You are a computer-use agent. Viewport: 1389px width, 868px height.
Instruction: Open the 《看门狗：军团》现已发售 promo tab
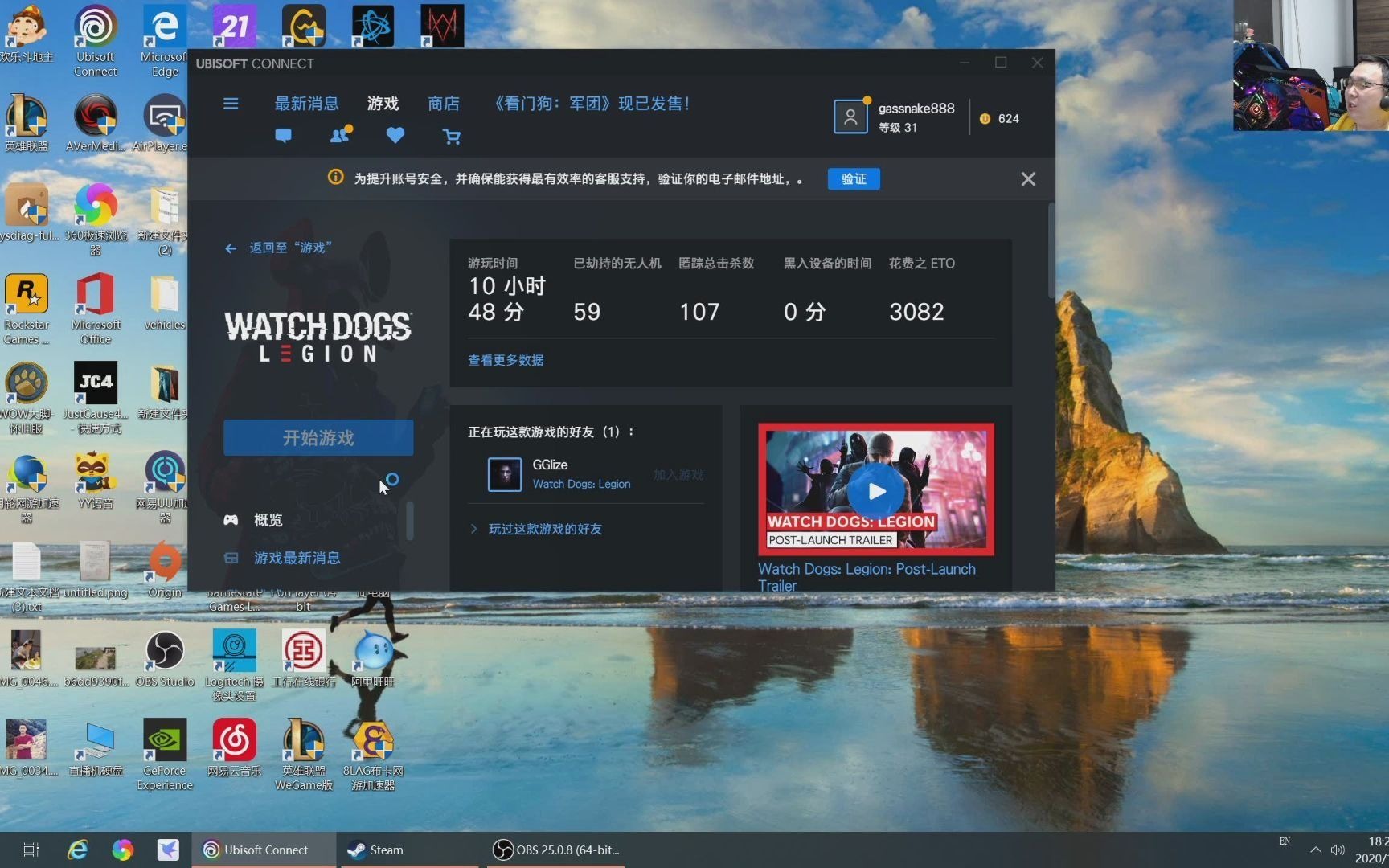tap(591, 104)
